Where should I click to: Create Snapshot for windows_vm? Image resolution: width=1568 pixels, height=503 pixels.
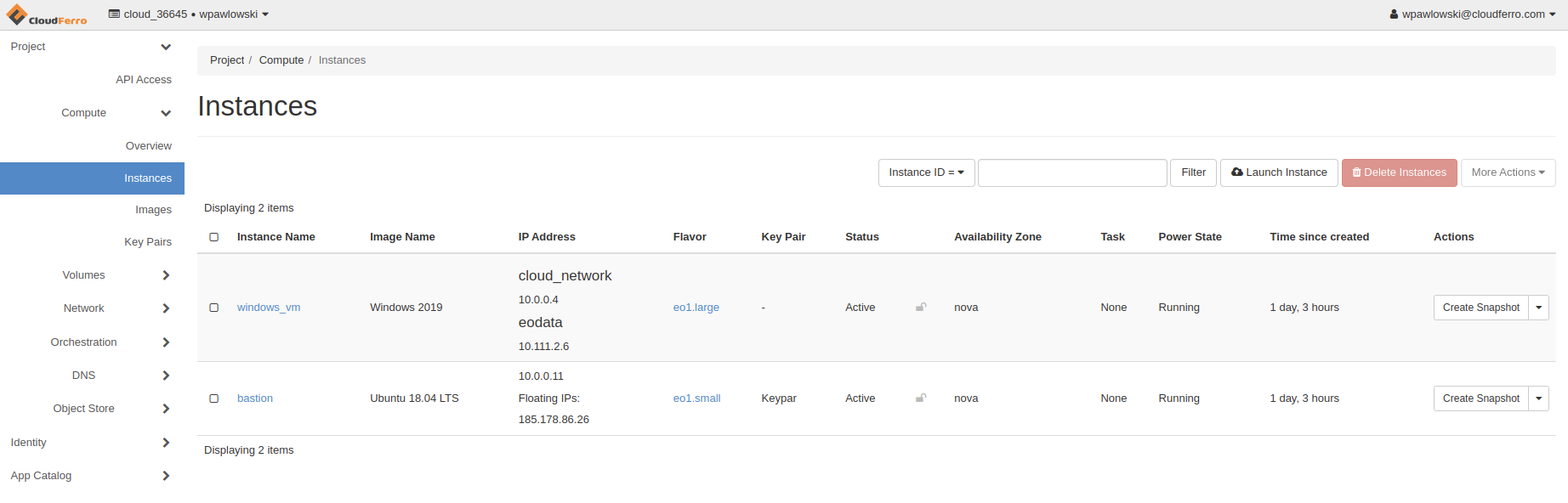(1480, 308)
